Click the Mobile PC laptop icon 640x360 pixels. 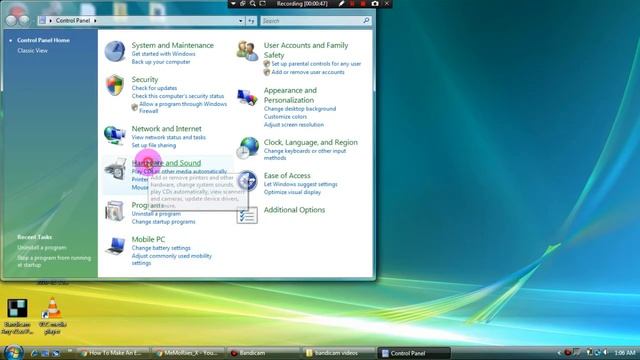pos(116,246)
